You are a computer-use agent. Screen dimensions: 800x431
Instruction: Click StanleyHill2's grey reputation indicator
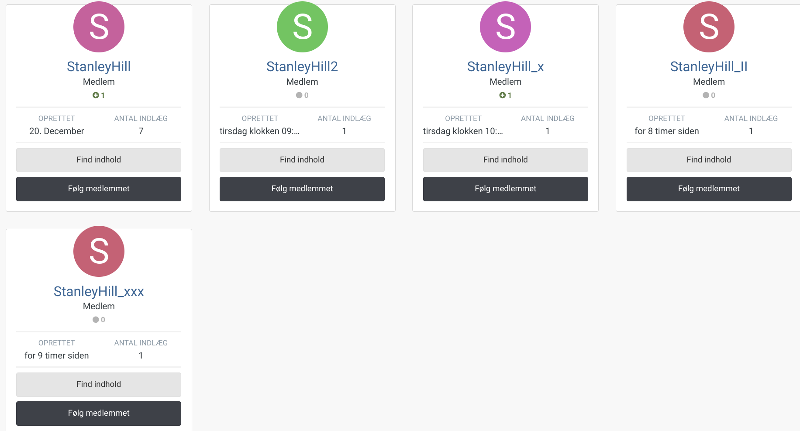coord(302,95)
